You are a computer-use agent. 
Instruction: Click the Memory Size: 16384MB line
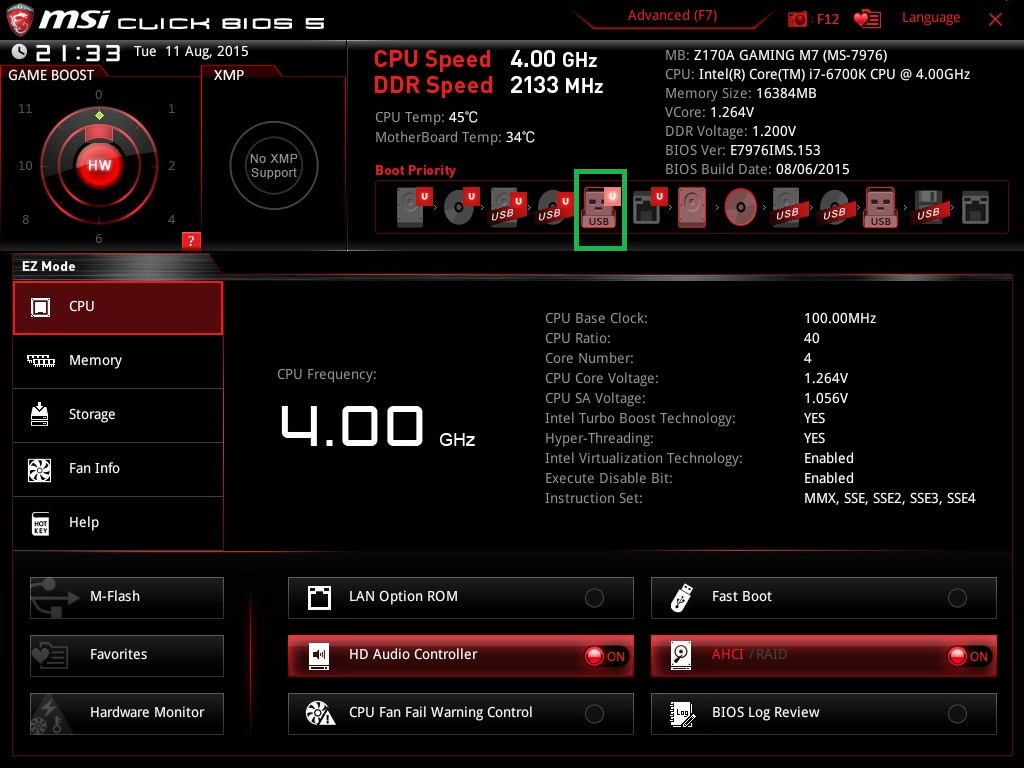tap(741, 93)
